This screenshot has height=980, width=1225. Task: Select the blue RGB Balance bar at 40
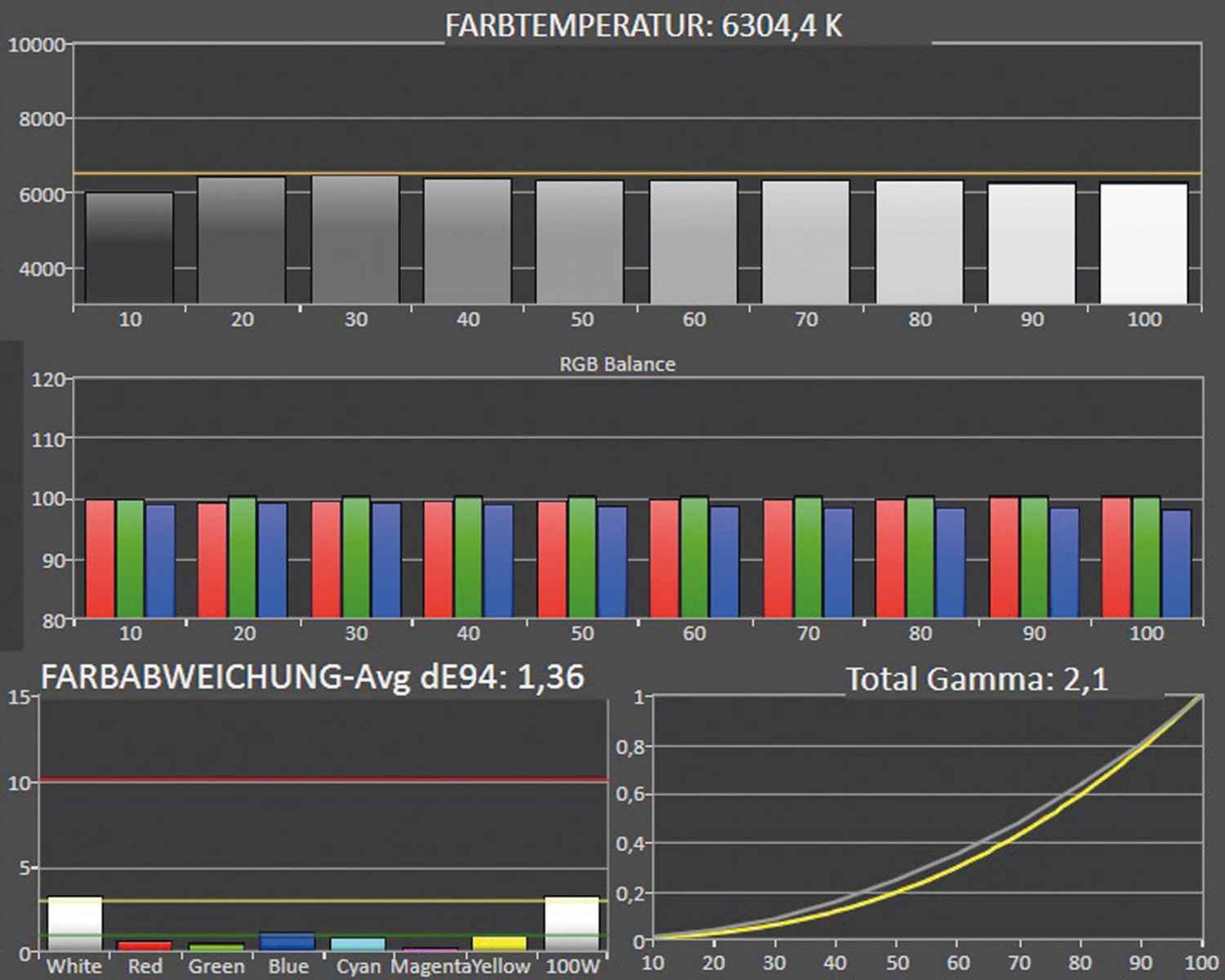[499, 561]
